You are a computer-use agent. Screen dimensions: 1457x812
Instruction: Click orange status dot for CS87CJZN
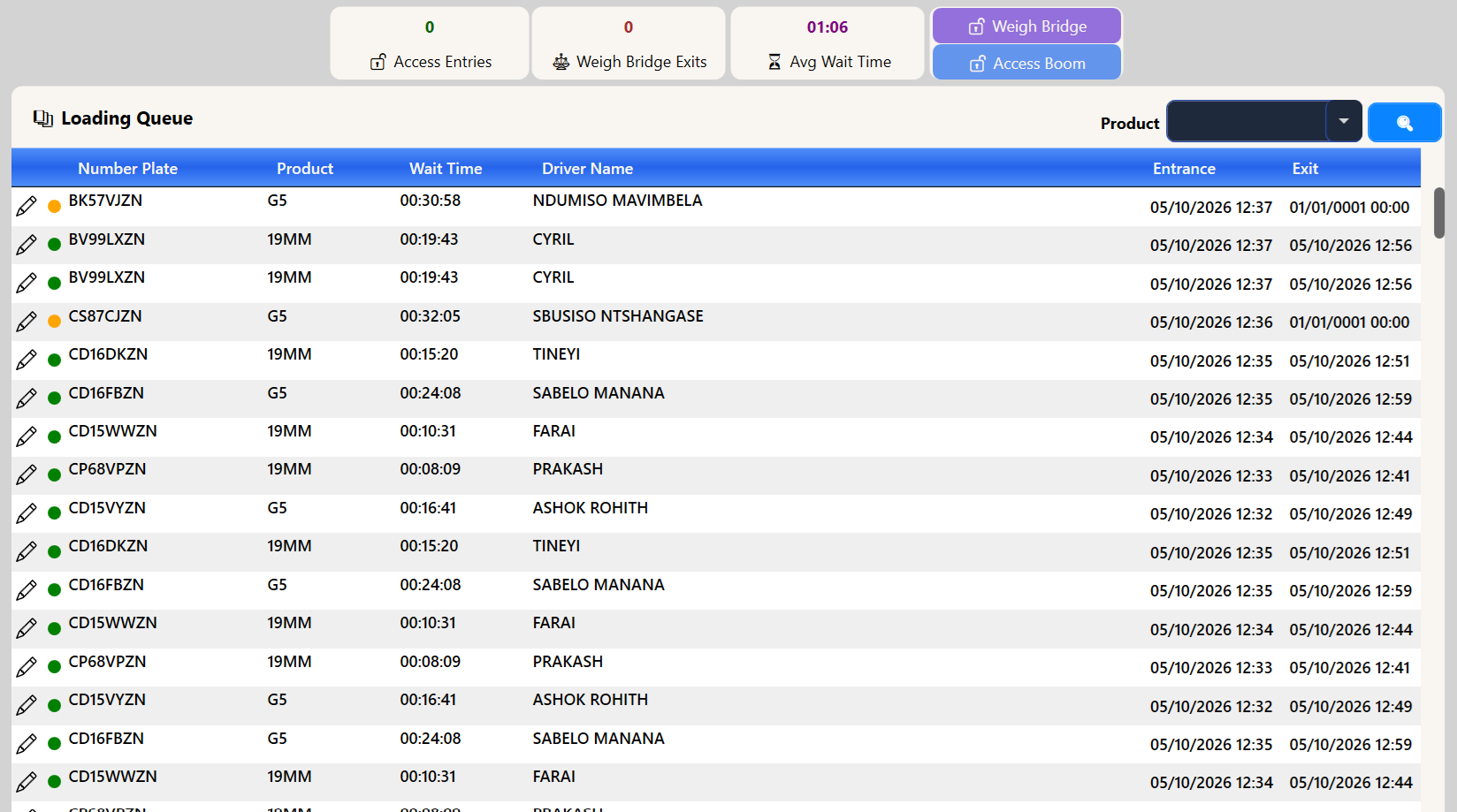[x=54, y=322]
